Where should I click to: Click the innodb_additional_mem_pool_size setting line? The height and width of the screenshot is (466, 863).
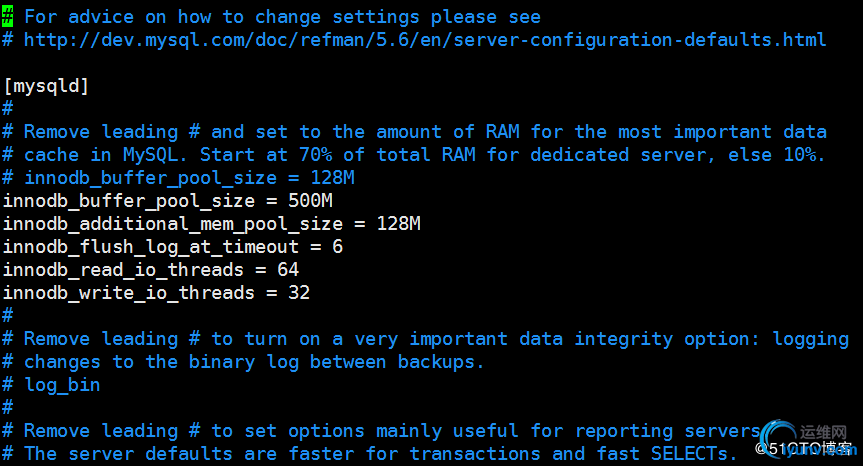tap(211, 224)
